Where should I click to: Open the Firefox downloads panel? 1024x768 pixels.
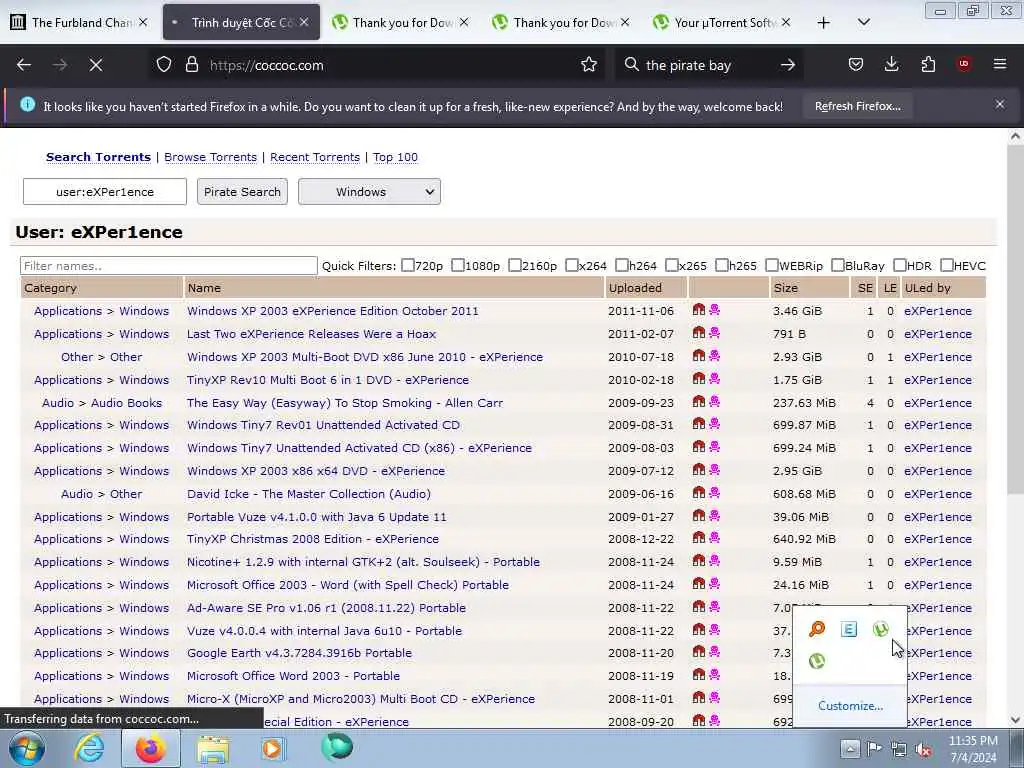(891, 64)
